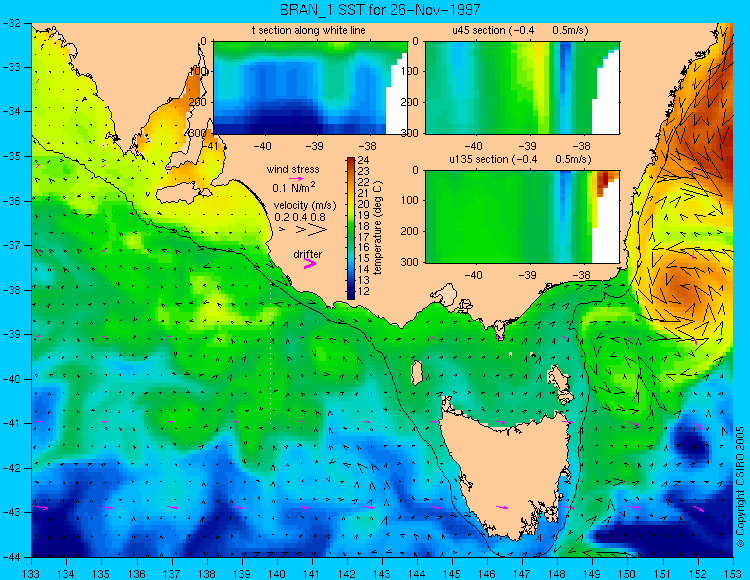Click the "drifter" legend label
Image resolution: width=750 pixels, height=580 pixels.
[308, 254]
